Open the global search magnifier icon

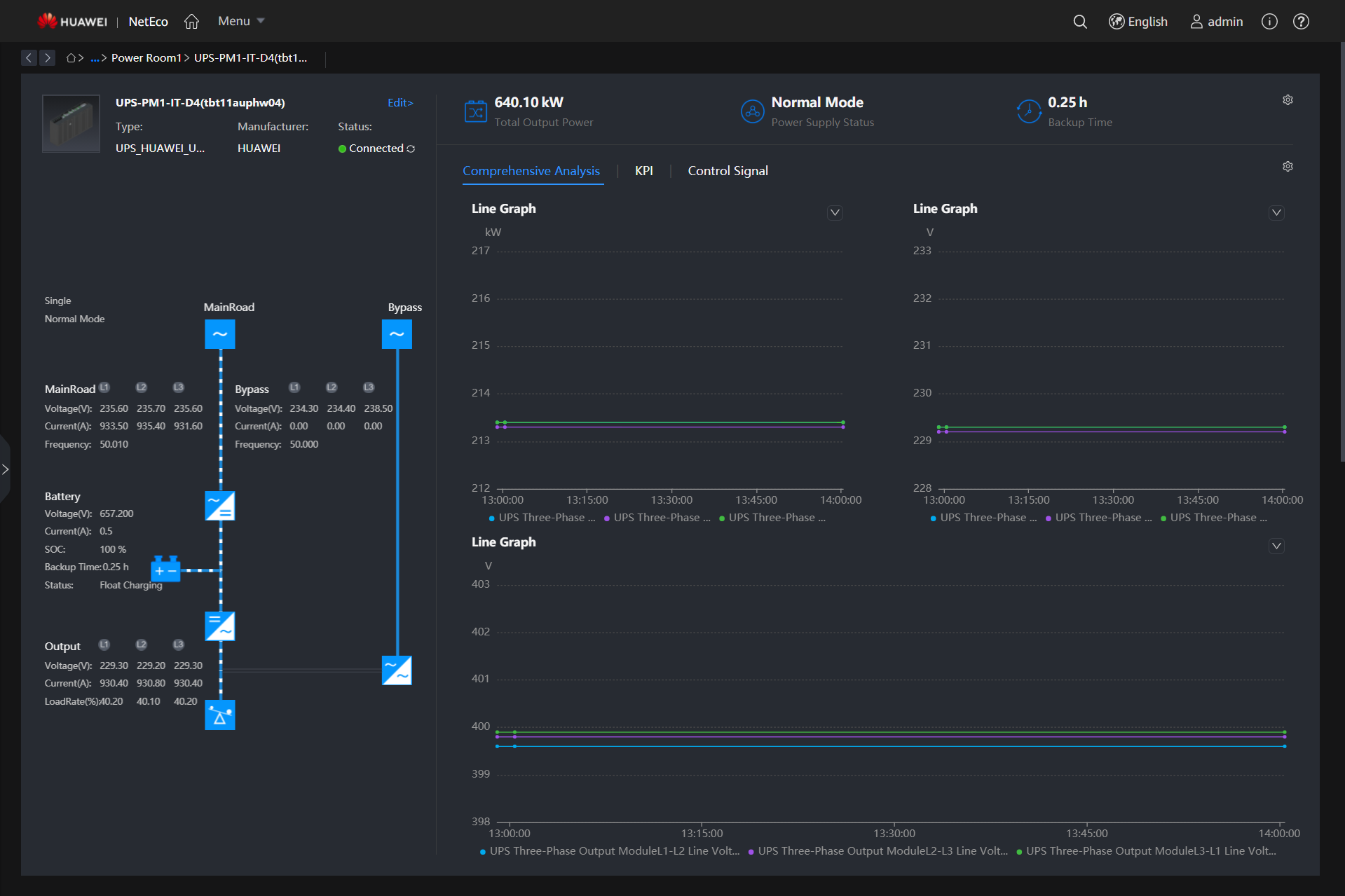click(1079, 21)
